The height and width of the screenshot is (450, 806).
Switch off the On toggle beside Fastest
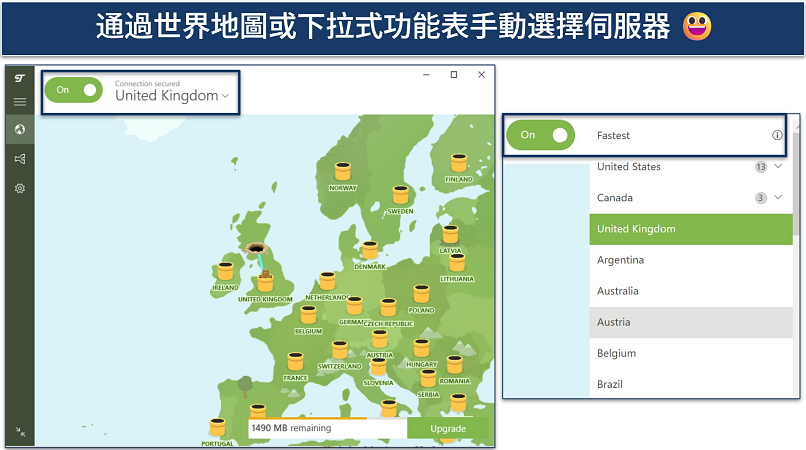(x=542, y=135)
